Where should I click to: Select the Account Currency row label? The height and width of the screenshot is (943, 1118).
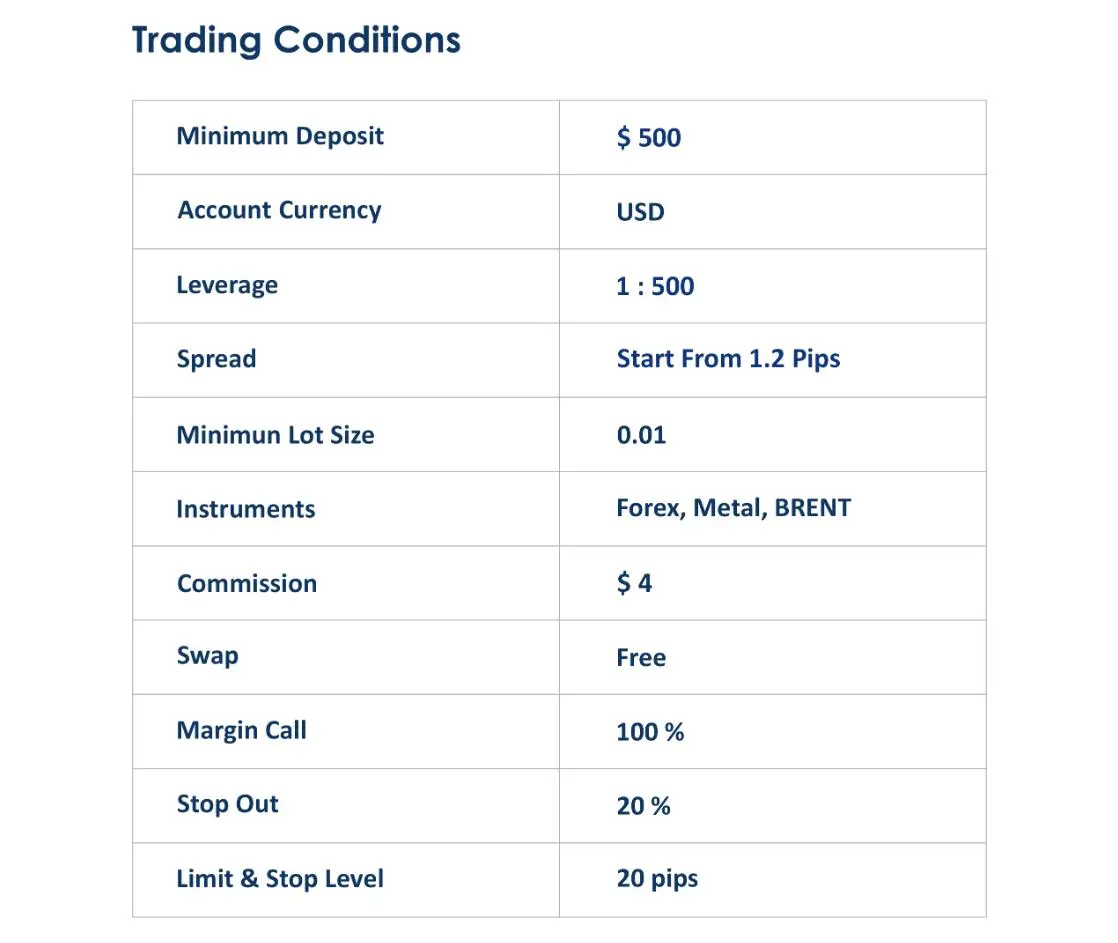280,211
